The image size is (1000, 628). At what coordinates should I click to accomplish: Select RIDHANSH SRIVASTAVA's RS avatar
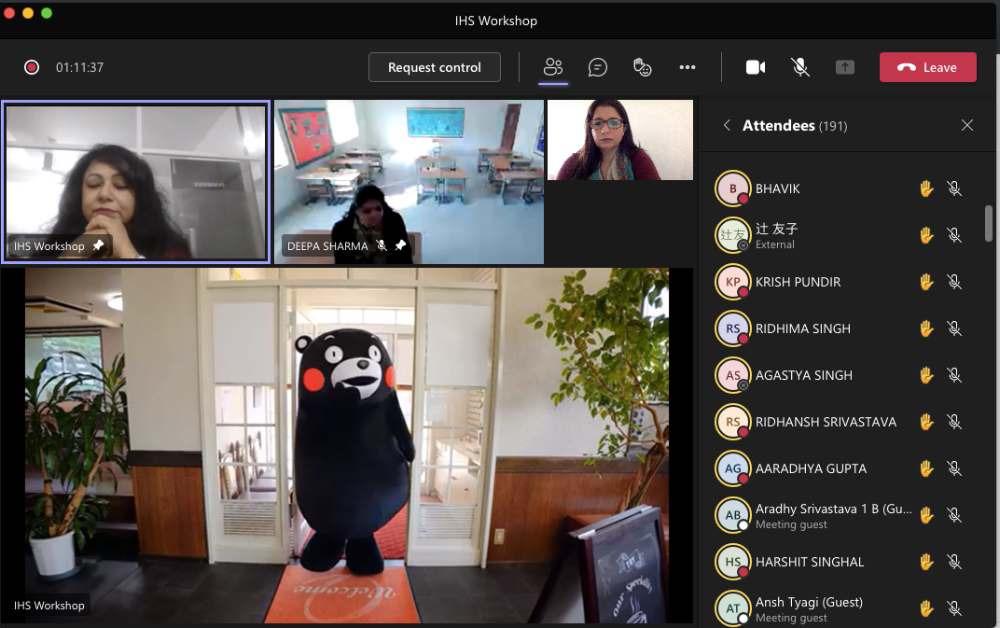pos(733,421)
